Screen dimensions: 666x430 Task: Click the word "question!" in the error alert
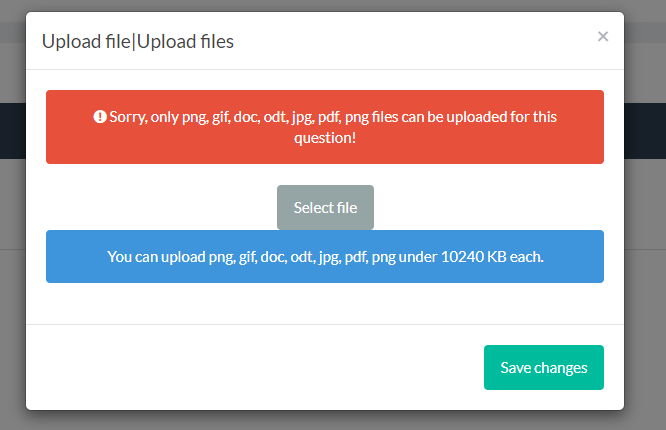[x=324, y=138]
